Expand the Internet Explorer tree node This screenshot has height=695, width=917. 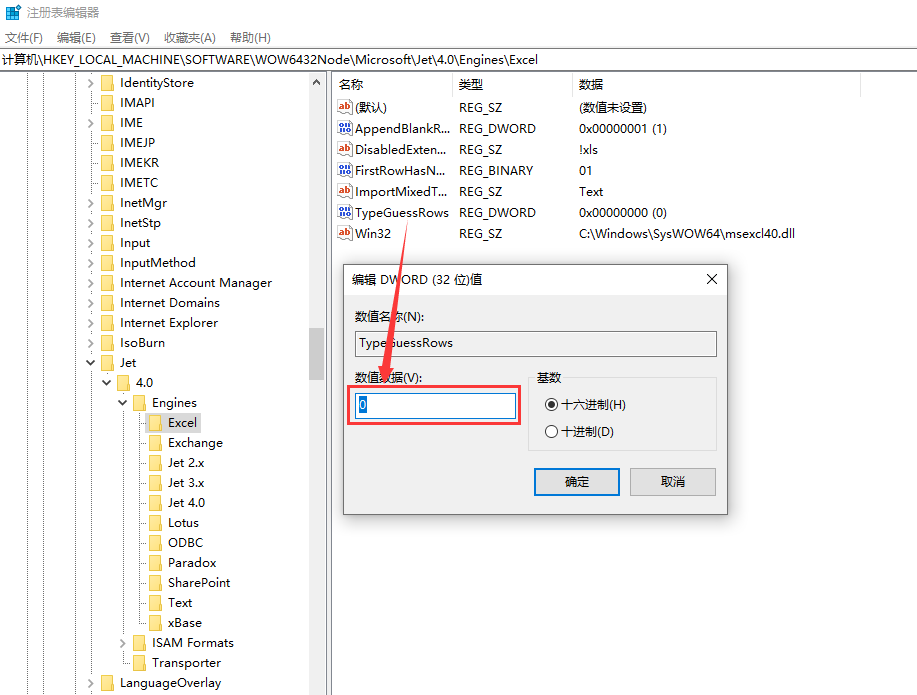pyautogui.click(x=91, y=323)
